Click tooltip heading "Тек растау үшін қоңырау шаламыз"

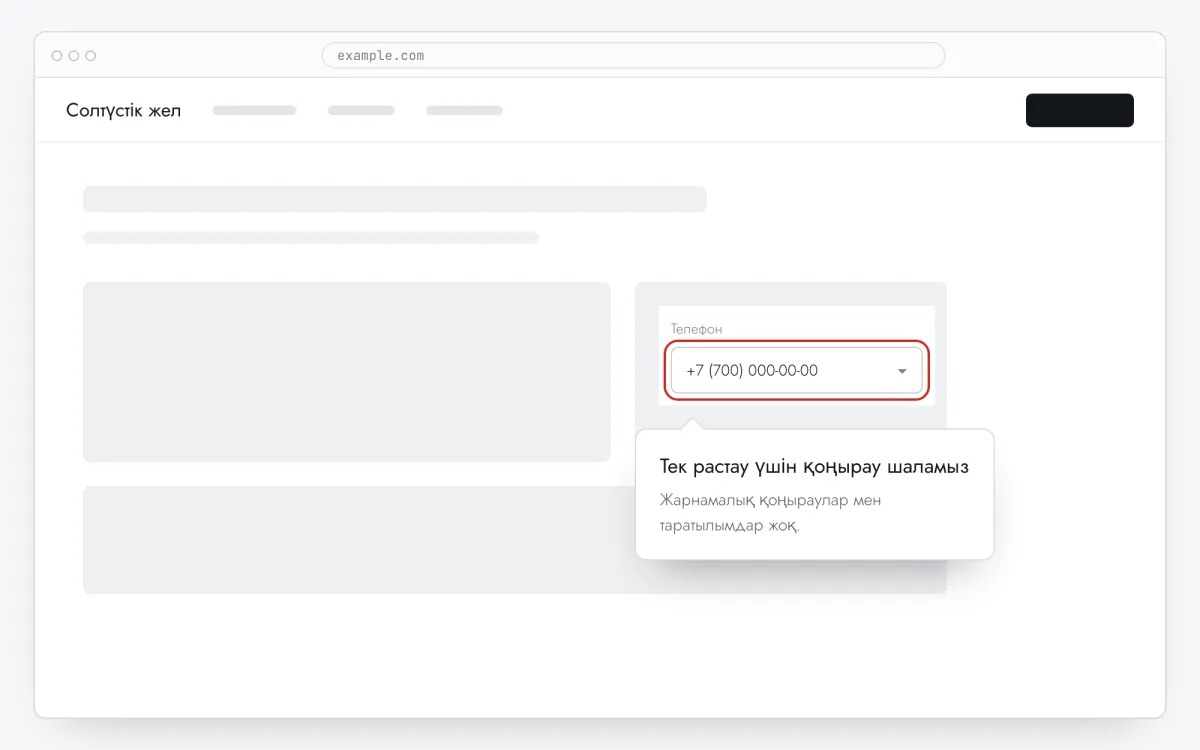pos(815,467)
